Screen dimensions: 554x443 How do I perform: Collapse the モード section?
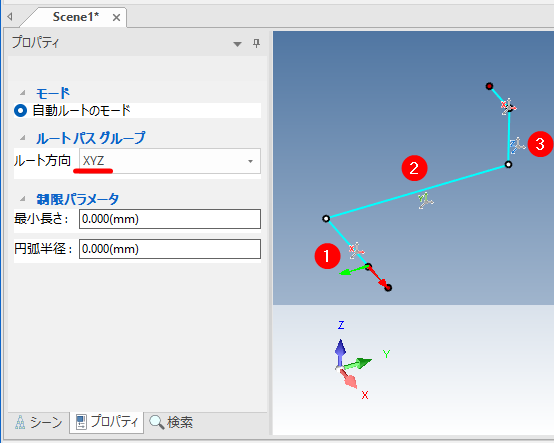click(x=23, y=93)
